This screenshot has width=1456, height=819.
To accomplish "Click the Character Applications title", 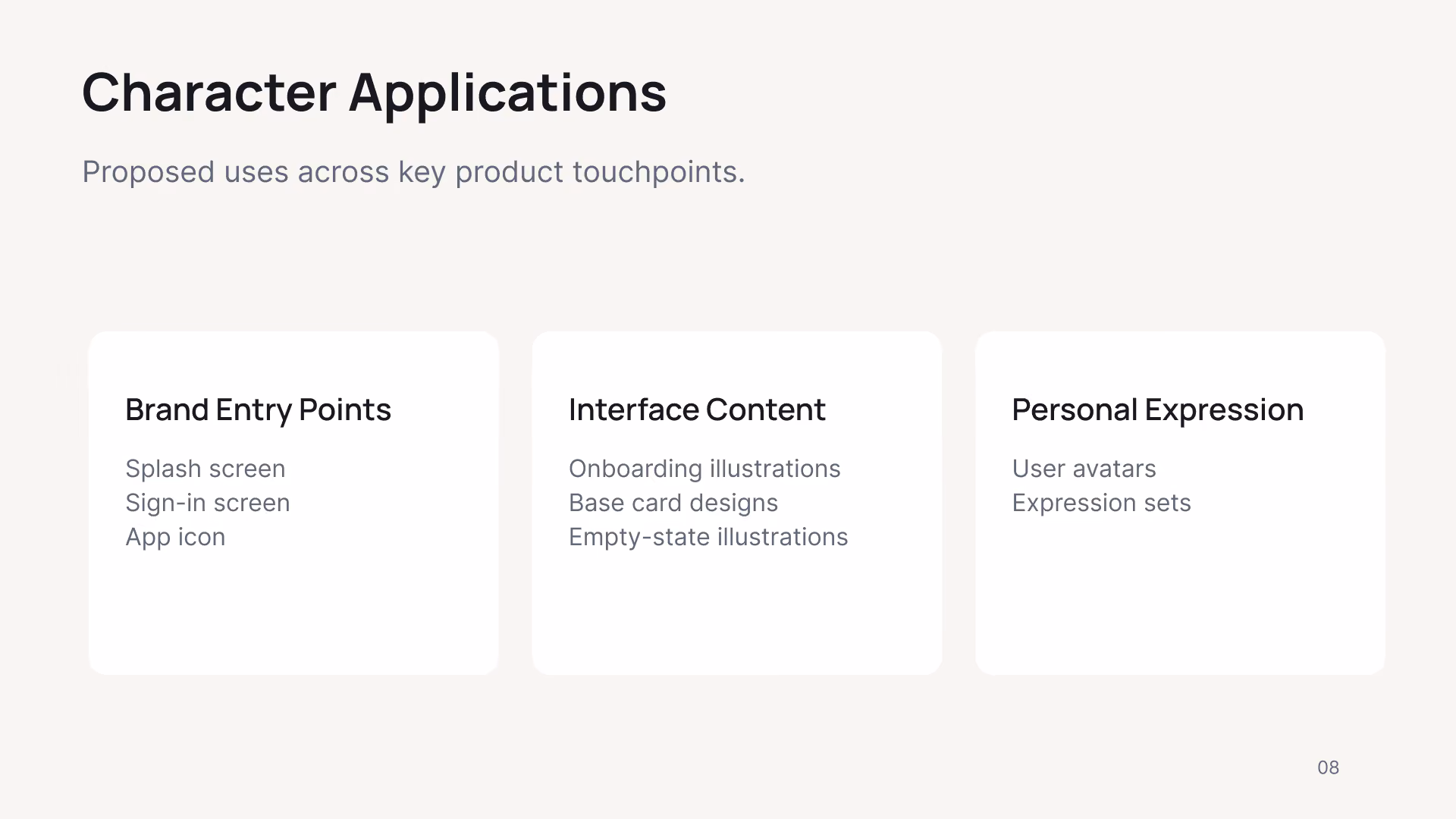I will [374, 93].
